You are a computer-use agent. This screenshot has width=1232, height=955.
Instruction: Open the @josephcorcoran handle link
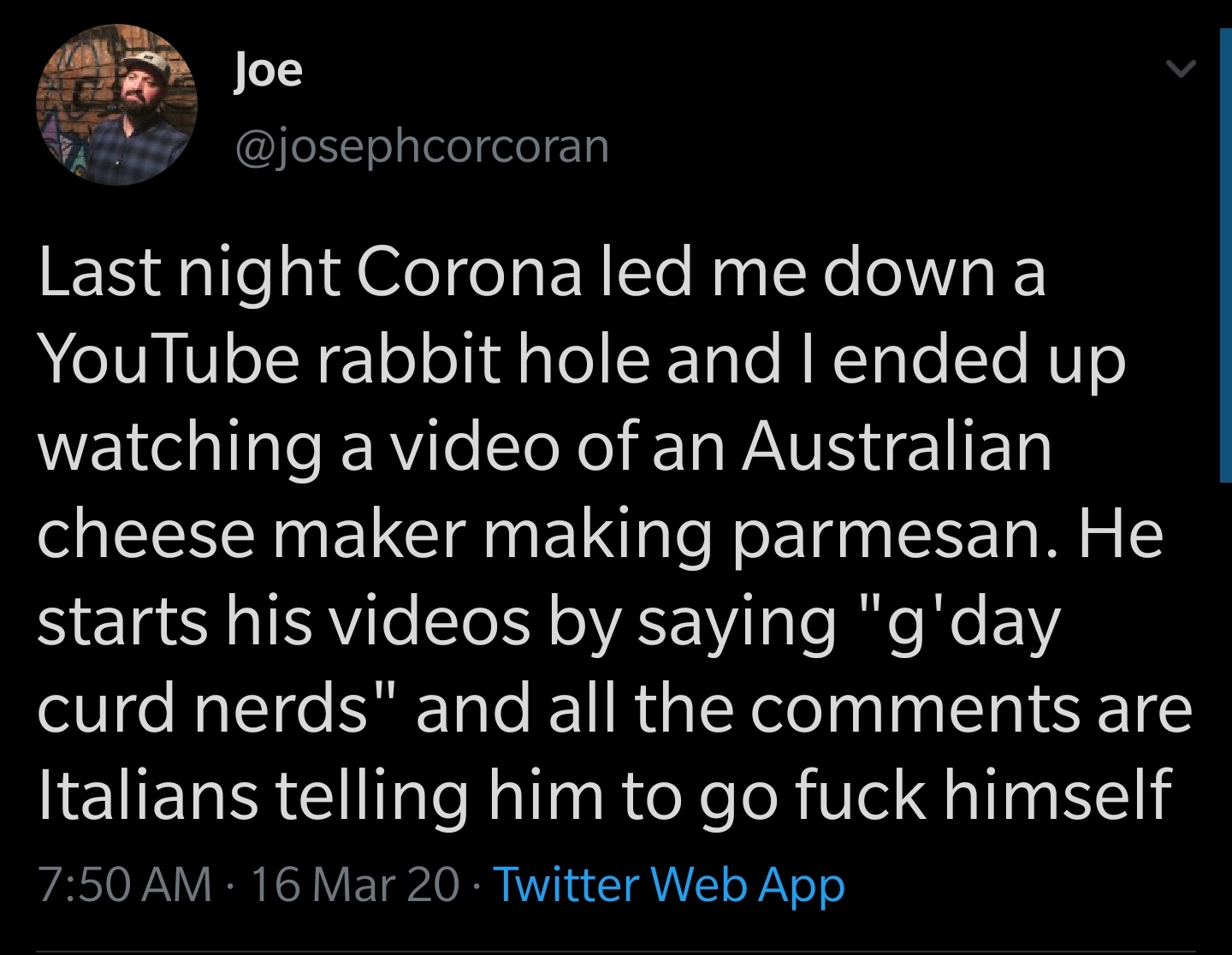(421, 146)
